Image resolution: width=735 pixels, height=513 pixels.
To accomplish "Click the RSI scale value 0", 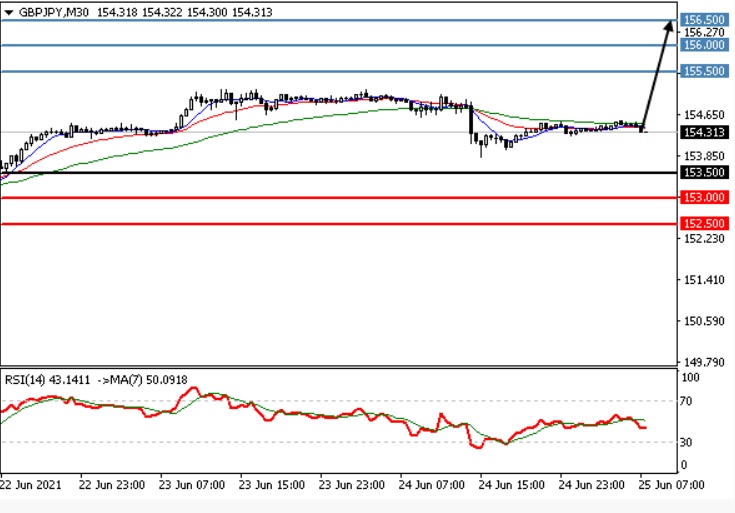I will pyautogui.click(x=683, y=465).
